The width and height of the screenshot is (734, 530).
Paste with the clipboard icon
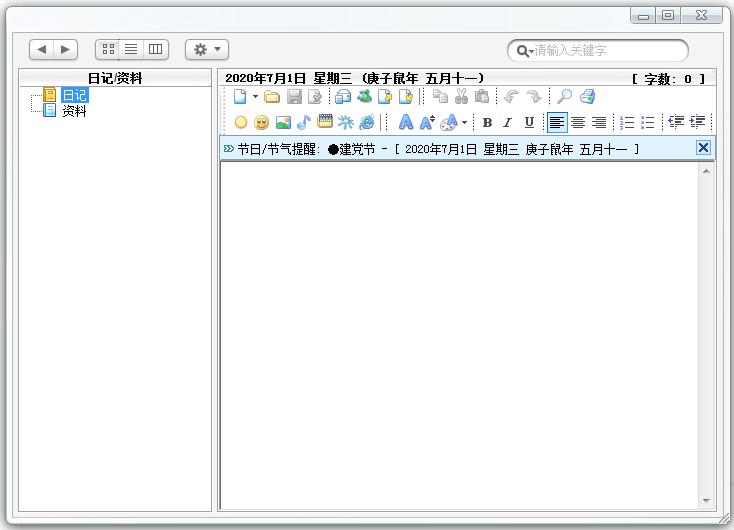[x=482, y=97]
